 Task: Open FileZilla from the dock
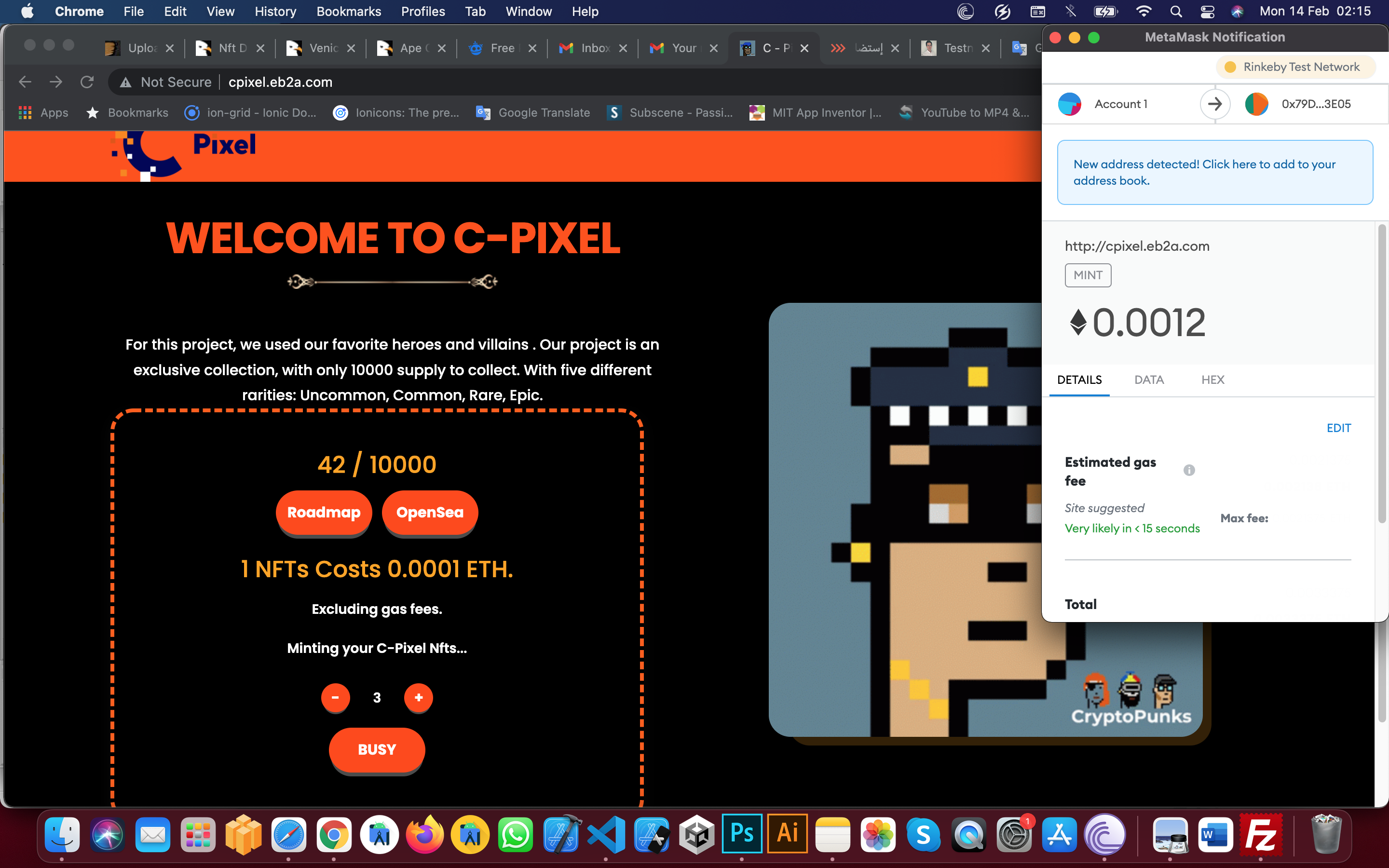(x=1260, y=834)
